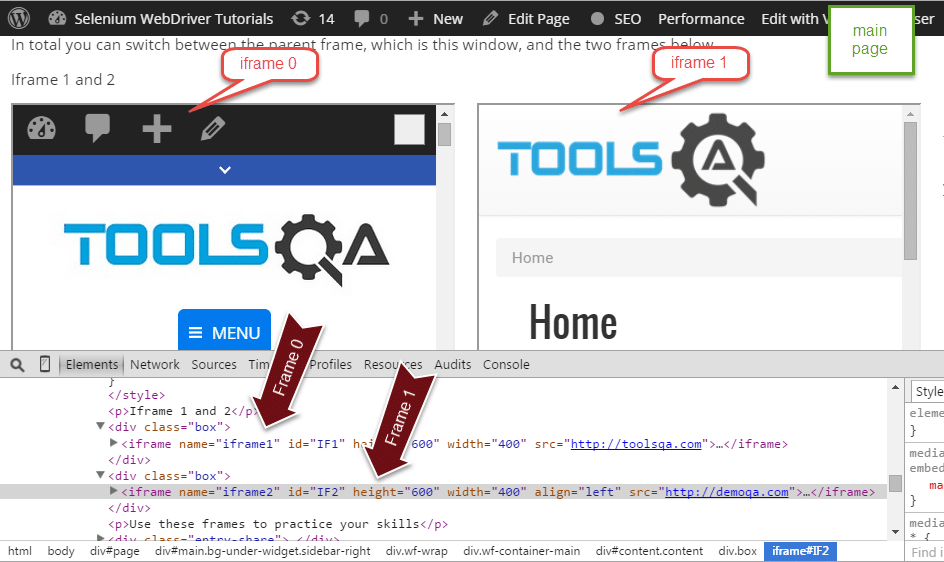Select the div.wf-container-main breadcrumb

[521, 551]
